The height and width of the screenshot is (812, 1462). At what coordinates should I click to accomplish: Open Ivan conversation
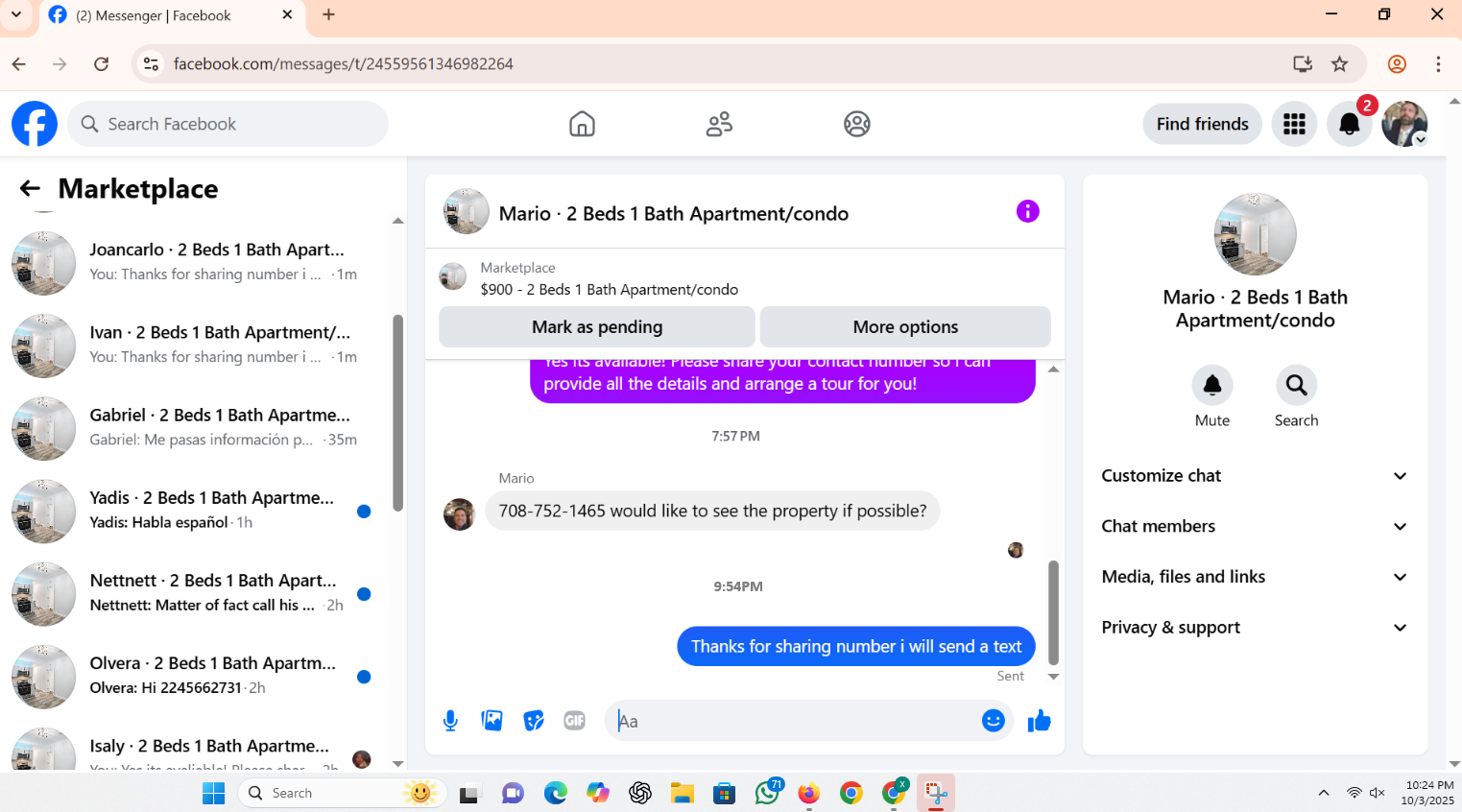197,345
